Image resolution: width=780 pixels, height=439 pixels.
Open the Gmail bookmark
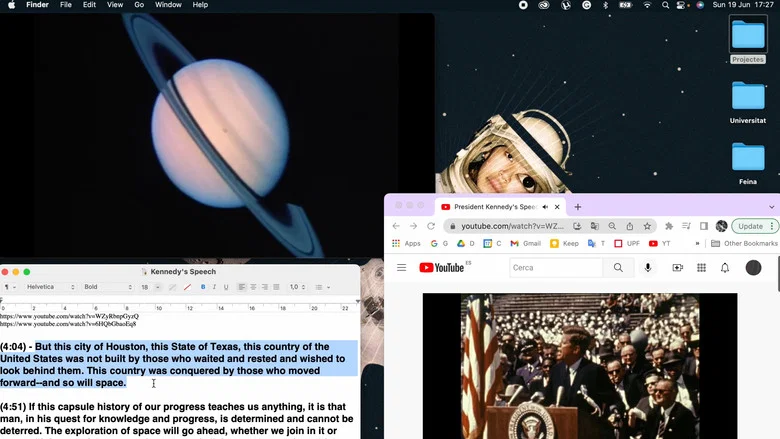point(525,244)
